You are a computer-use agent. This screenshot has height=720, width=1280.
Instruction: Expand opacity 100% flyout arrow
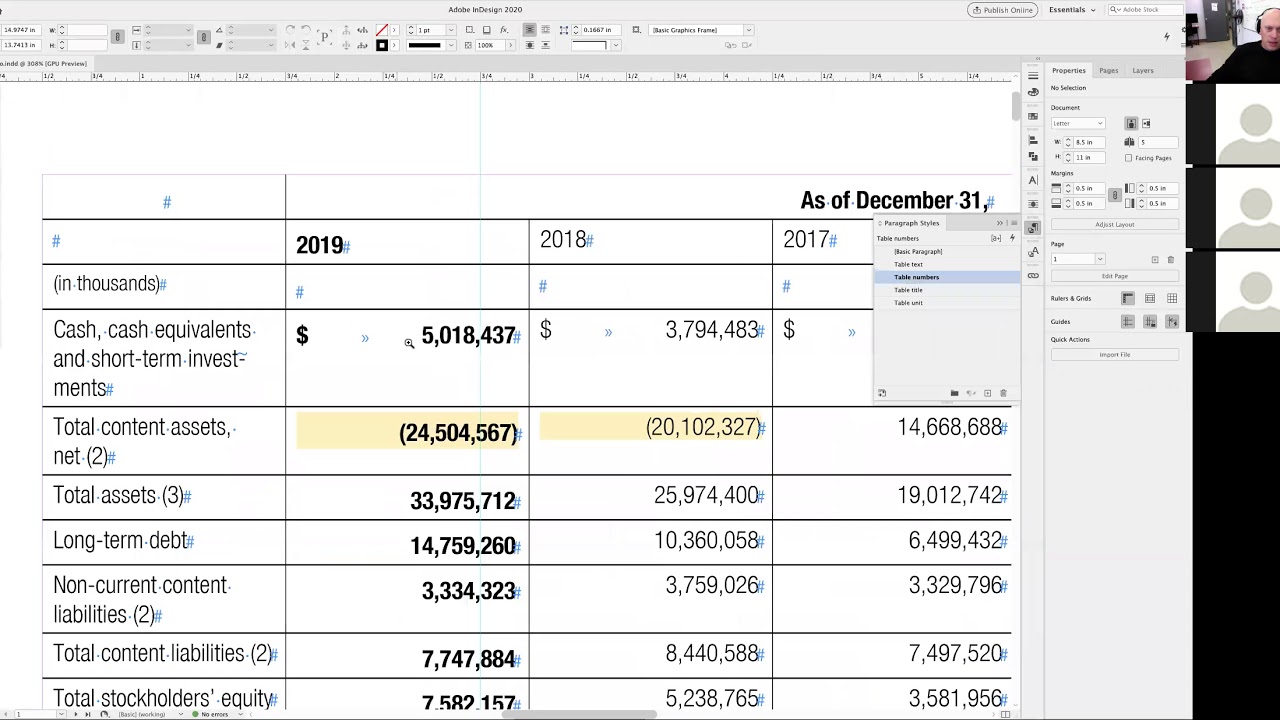click(510, 45)
